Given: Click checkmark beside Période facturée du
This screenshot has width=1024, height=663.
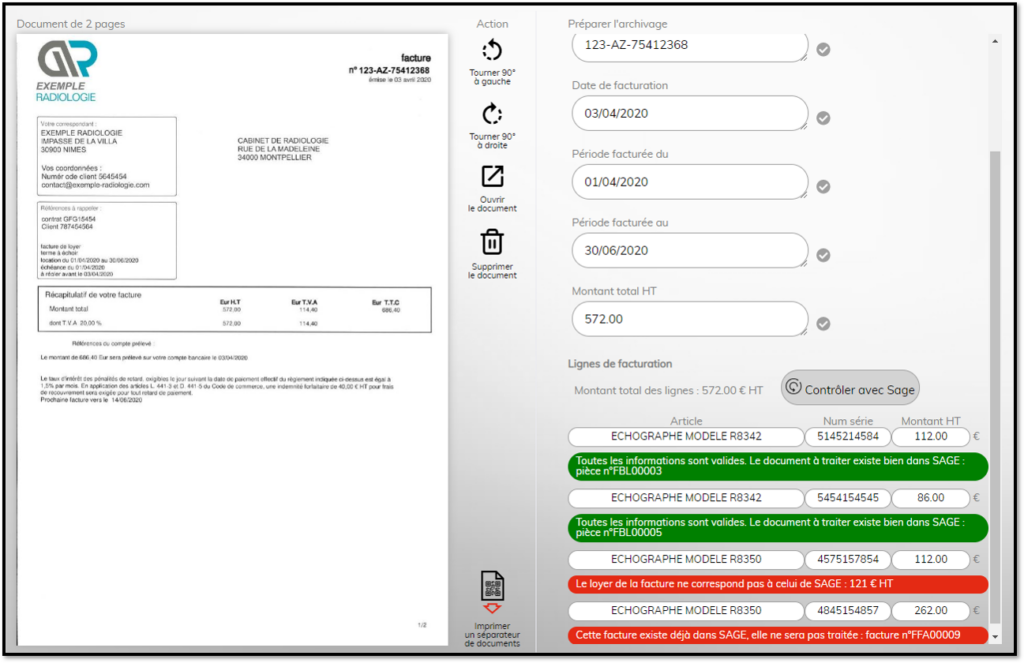Looking at the screenshot, I should pos(823,186).
